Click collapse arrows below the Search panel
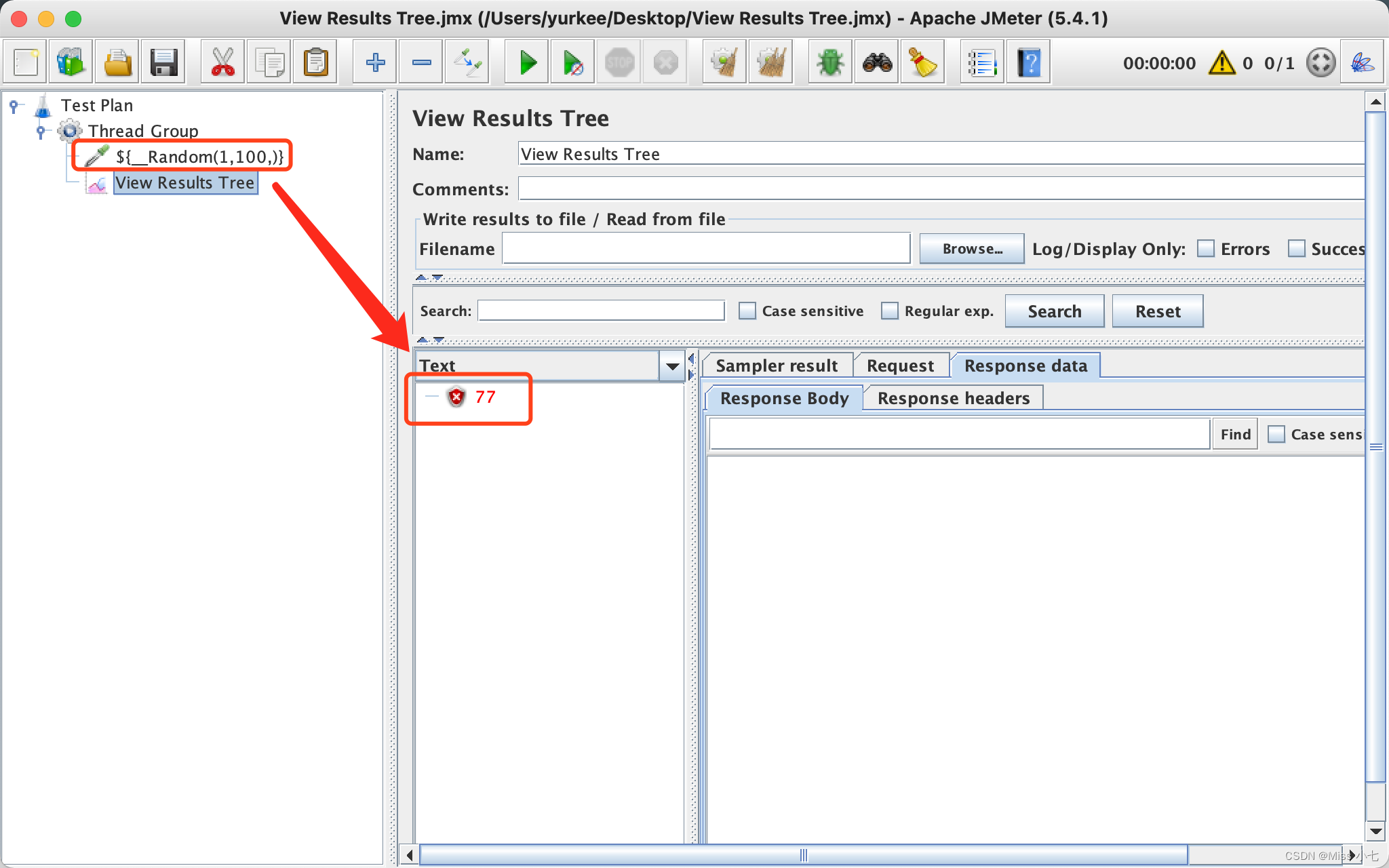This screenshot has width=1389, height=868. [x=430, y=339]
